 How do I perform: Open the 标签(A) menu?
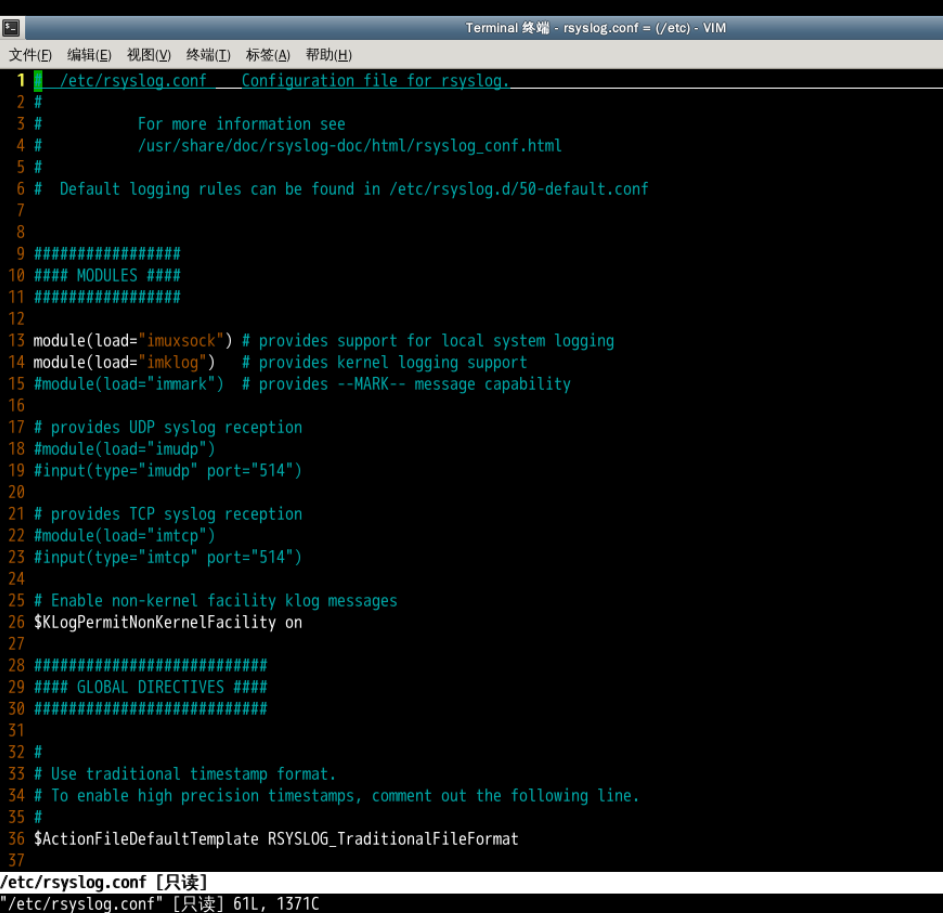(267, 55)
